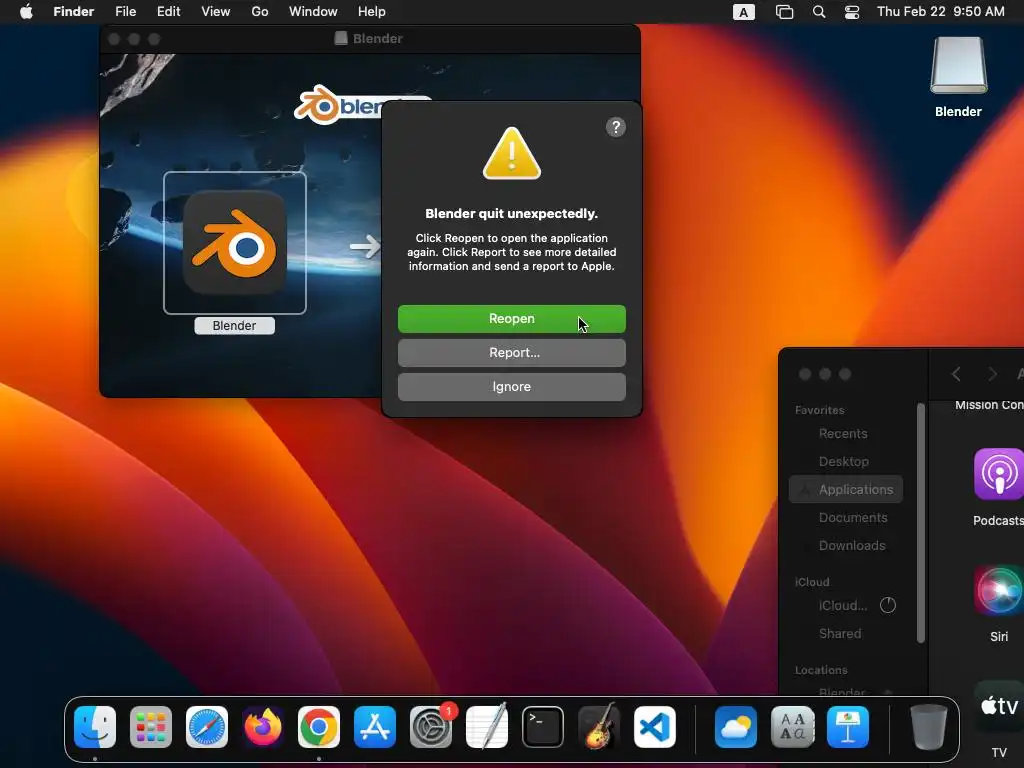This screenshot has width=1024, height=768.
Task: Open System Settings from the Dock
Action: click(431, 727)
